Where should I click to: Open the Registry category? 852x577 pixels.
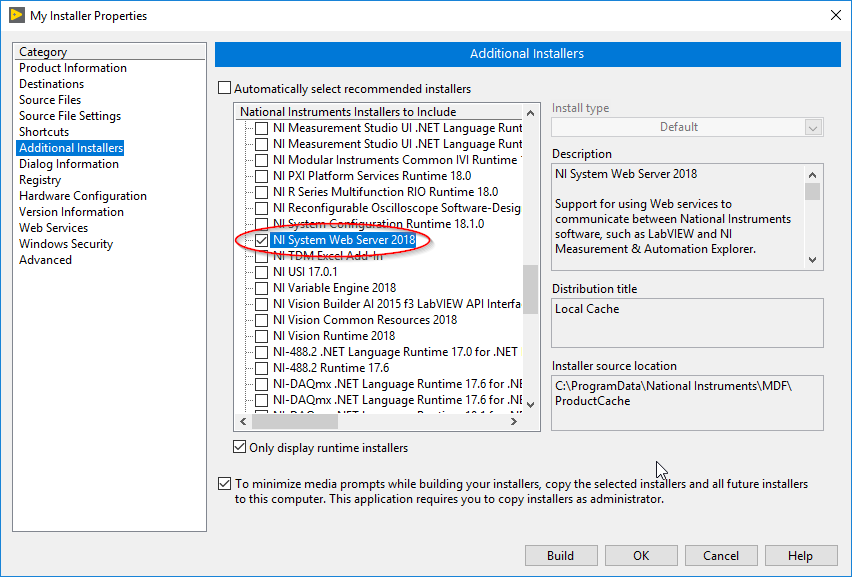point(40,180)
